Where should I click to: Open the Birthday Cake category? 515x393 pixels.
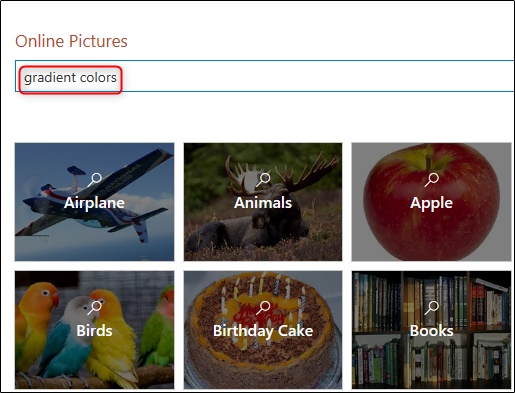point(263,330)
